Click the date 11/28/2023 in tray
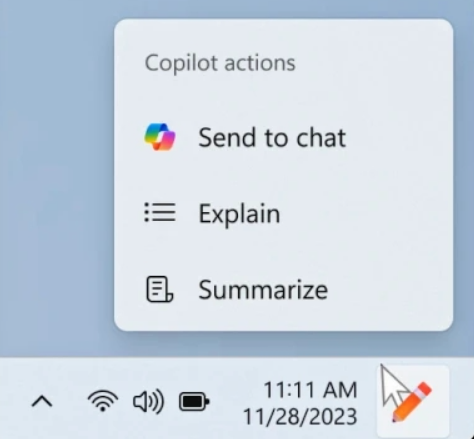This screenshot has height=439, width=474. 300,417
